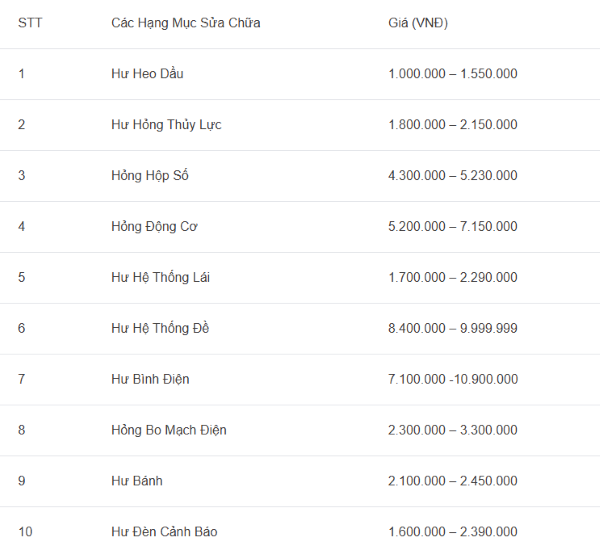Select the Hư Bình Điện entry
Viewport: 600px width, 555px height.
point(150,379)
